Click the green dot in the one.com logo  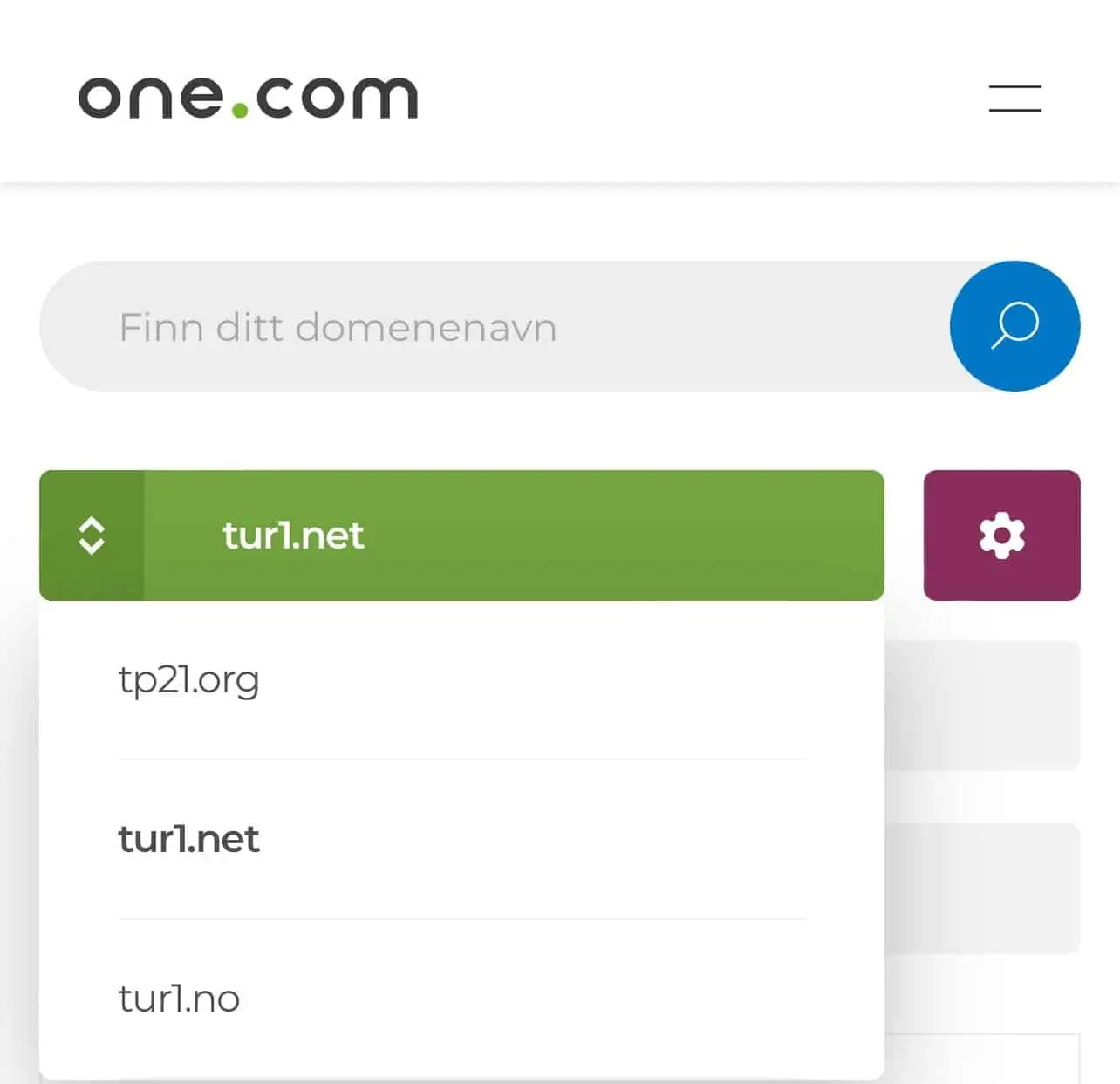tap(240, 110)
